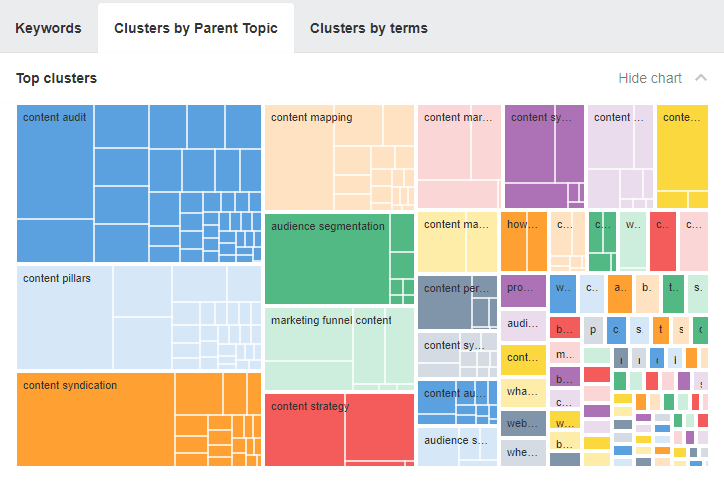This screenshot has height=482, width=724.
Task: Click the yellow 'cont...' small tile
Action: (x=523, y=358)
